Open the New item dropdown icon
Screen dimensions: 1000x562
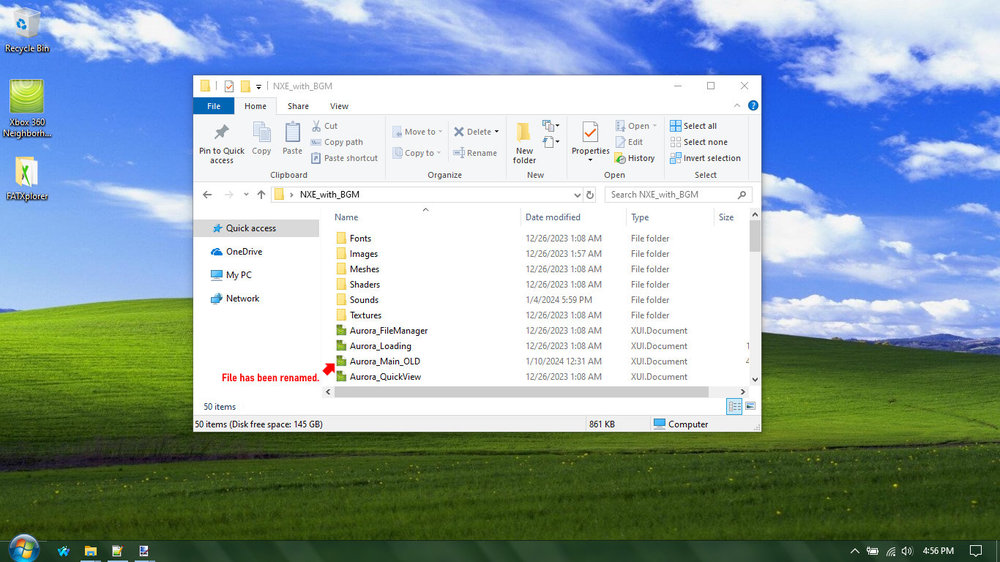(x=550, y=126)
